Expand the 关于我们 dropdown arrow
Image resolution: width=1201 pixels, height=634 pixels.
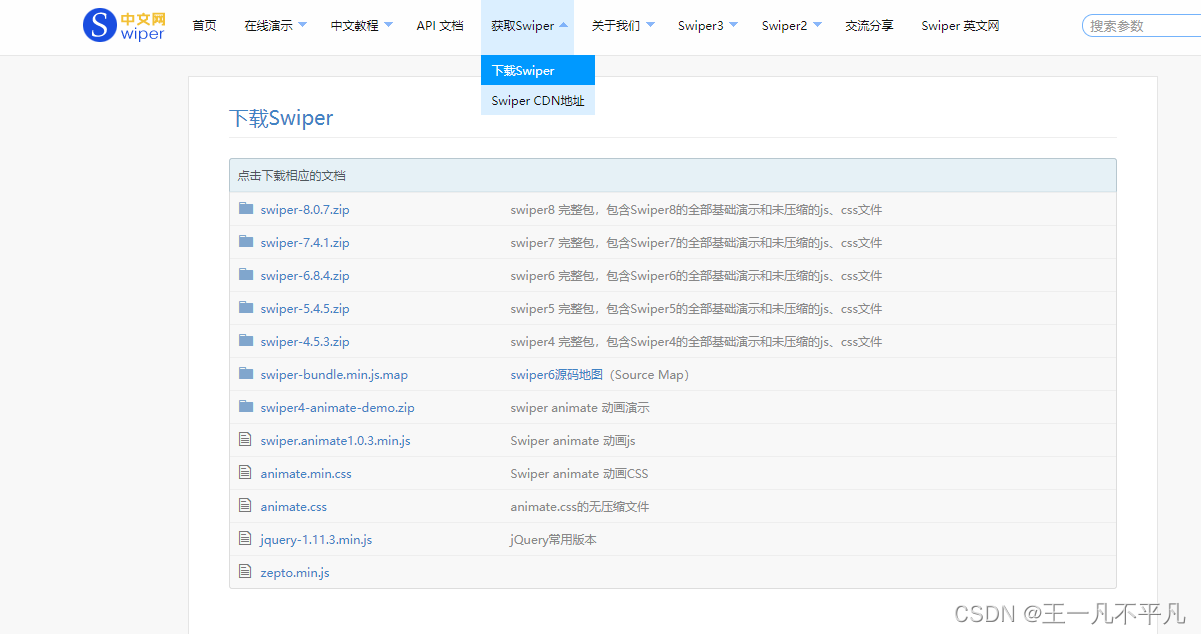click(650, 25)
